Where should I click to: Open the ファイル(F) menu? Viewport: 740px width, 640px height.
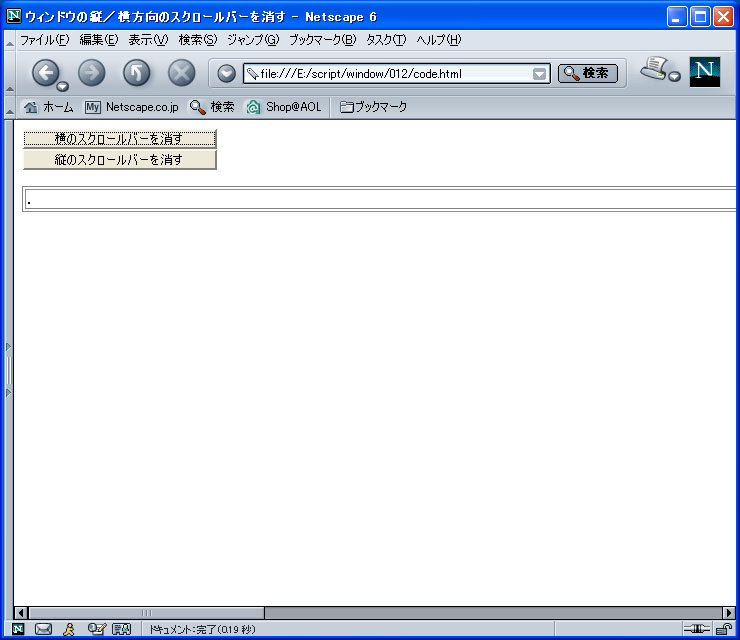(x=44, y=40)
